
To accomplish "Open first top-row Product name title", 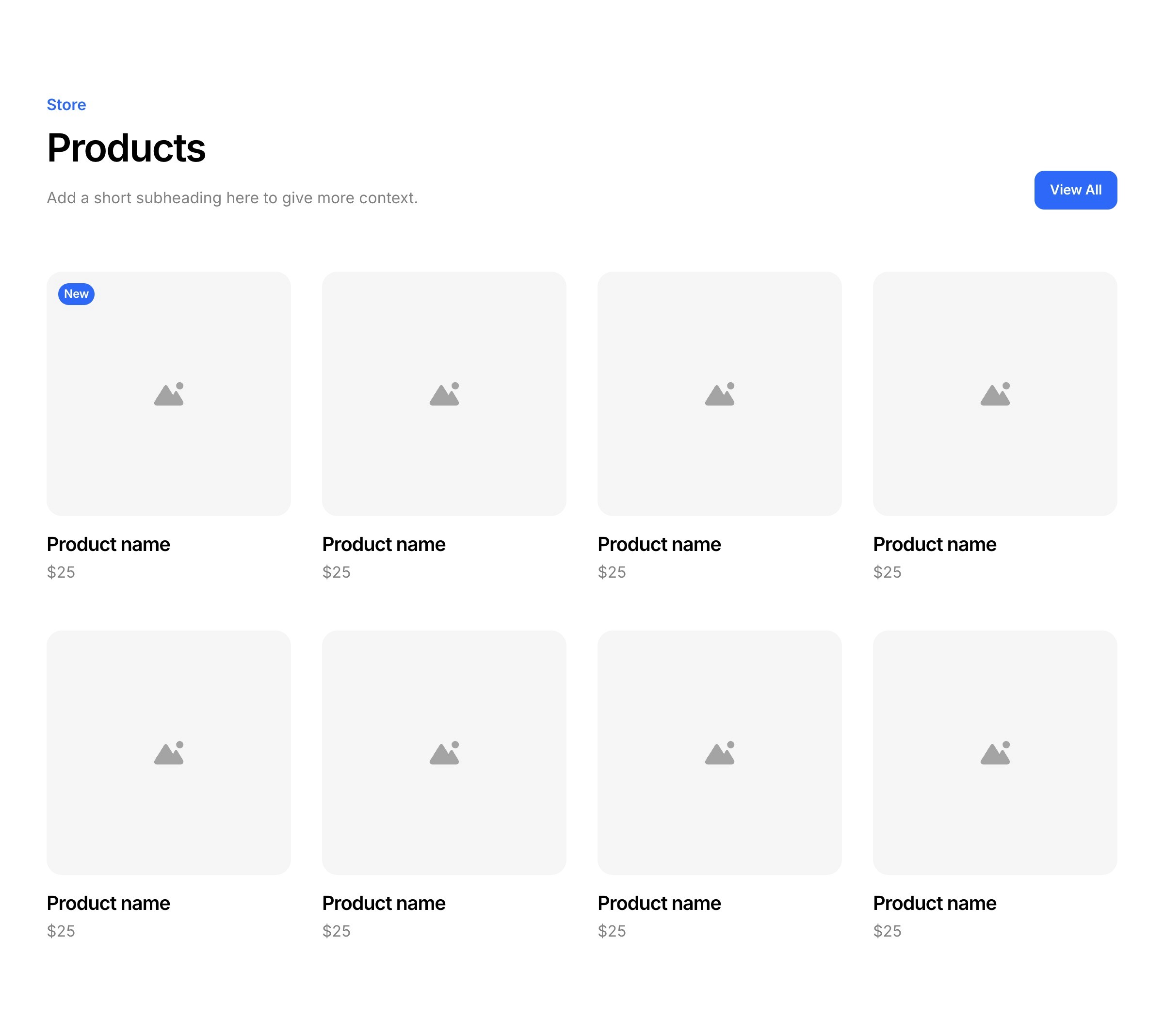I will point(108,545).
